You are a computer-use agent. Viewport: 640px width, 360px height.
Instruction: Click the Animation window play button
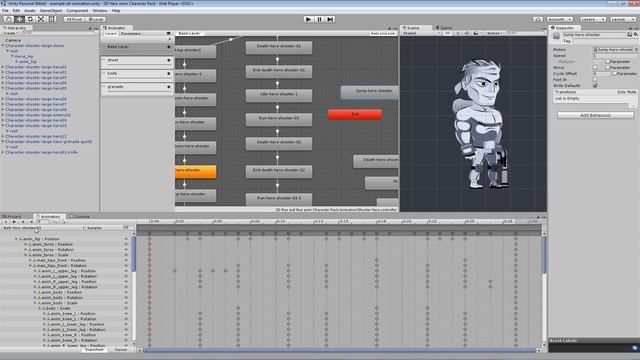pyautogui.click(x=14, y=222)
